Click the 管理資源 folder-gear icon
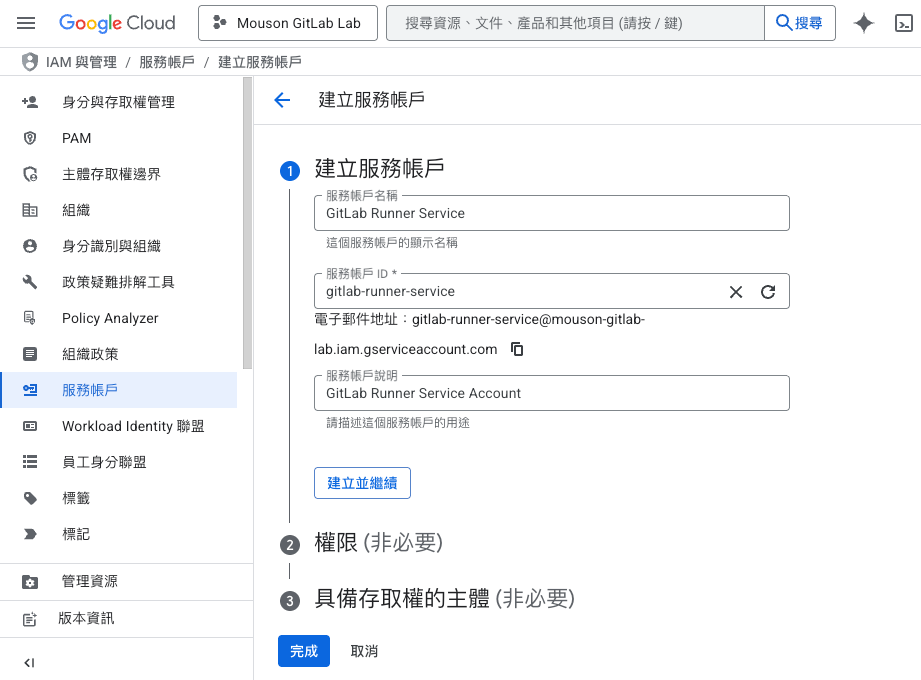The width and height of the screenshot is (921, 680). point(30,582)
